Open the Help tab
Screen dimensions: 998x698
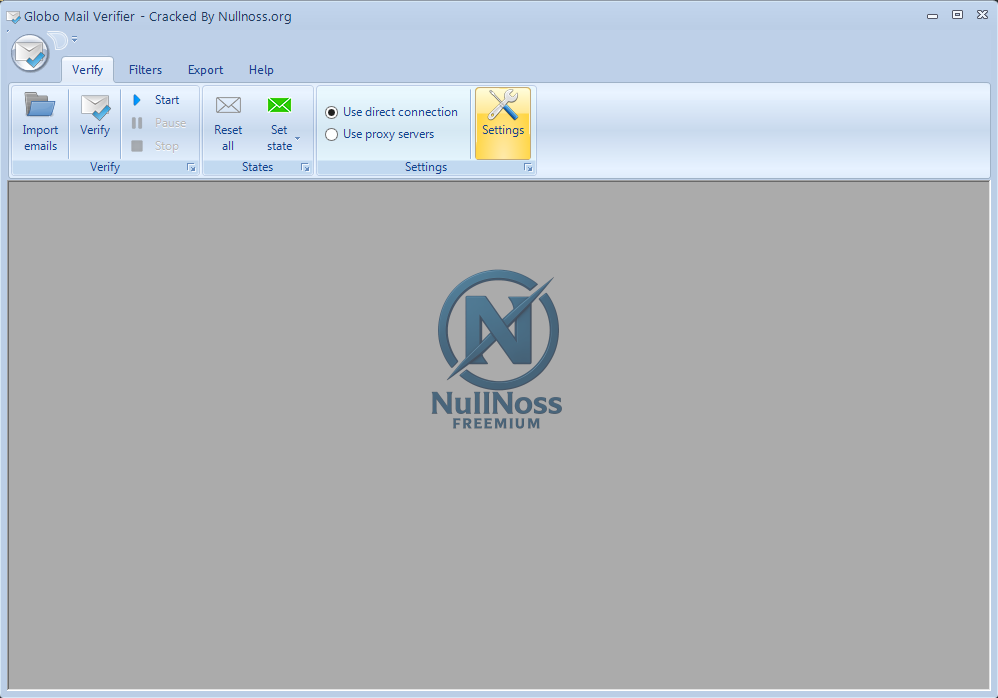click(x=261, y=70)
